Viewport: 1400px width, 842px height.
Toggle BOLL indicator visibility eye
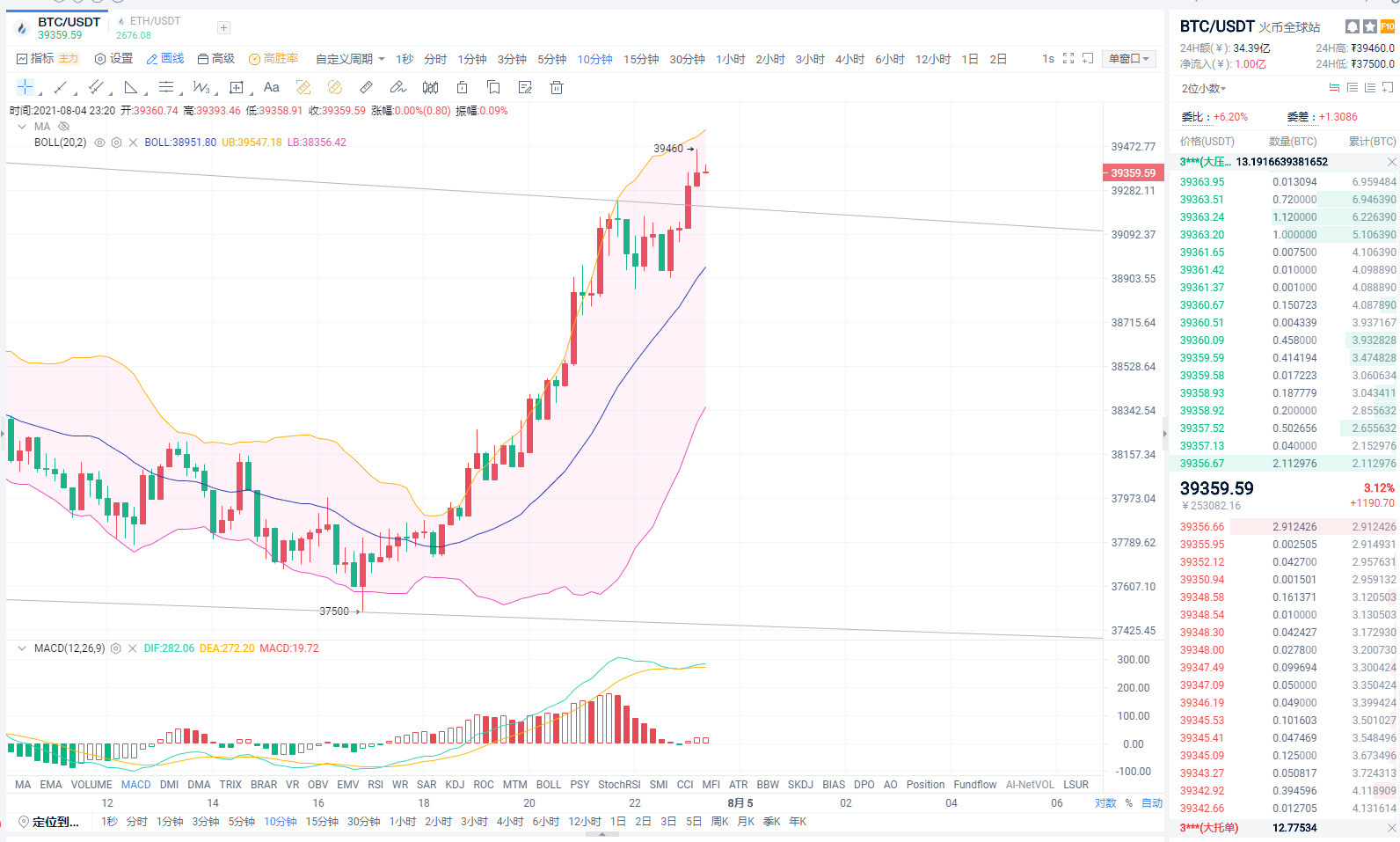coord(99,143)
